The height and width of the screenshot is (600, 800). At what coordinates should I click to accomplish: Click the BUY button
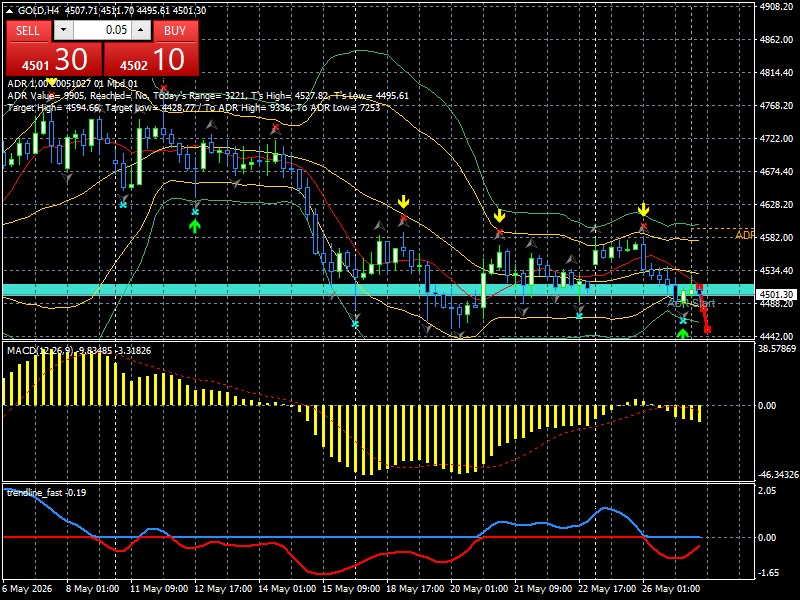(175, 31)
